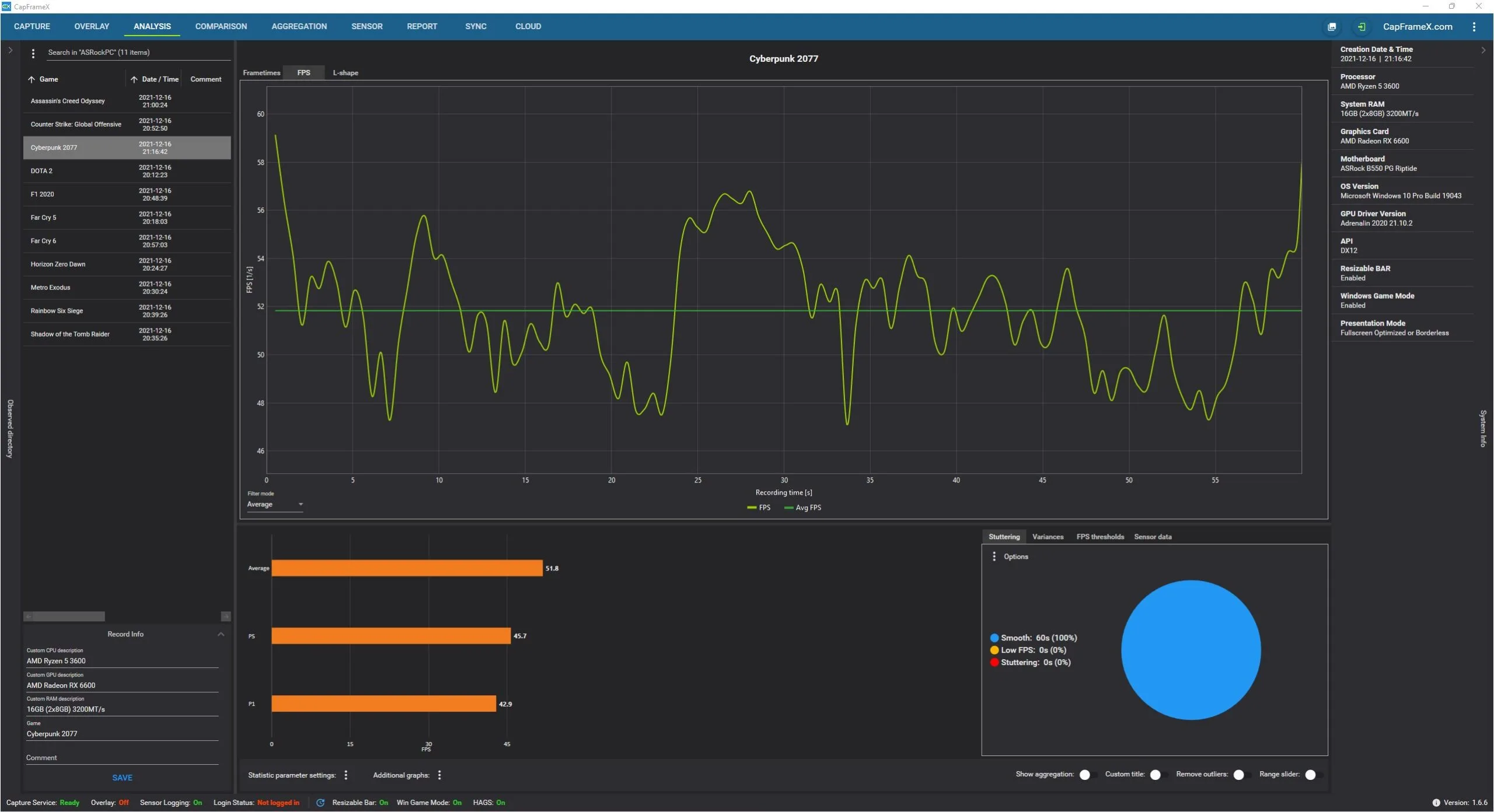This screenshot has height=812, width=1494.
Task: Select the Rainbow Six Siege record
Action: 127,311
